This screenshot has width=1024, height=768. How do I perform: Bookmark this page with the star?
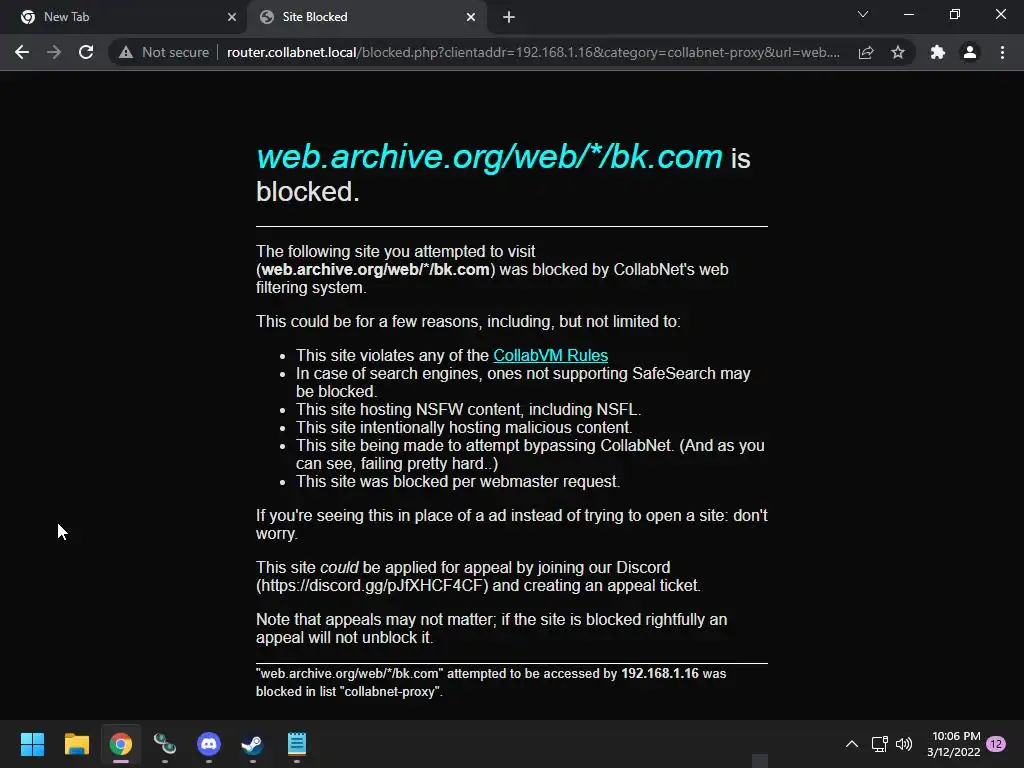coord(898,52)
